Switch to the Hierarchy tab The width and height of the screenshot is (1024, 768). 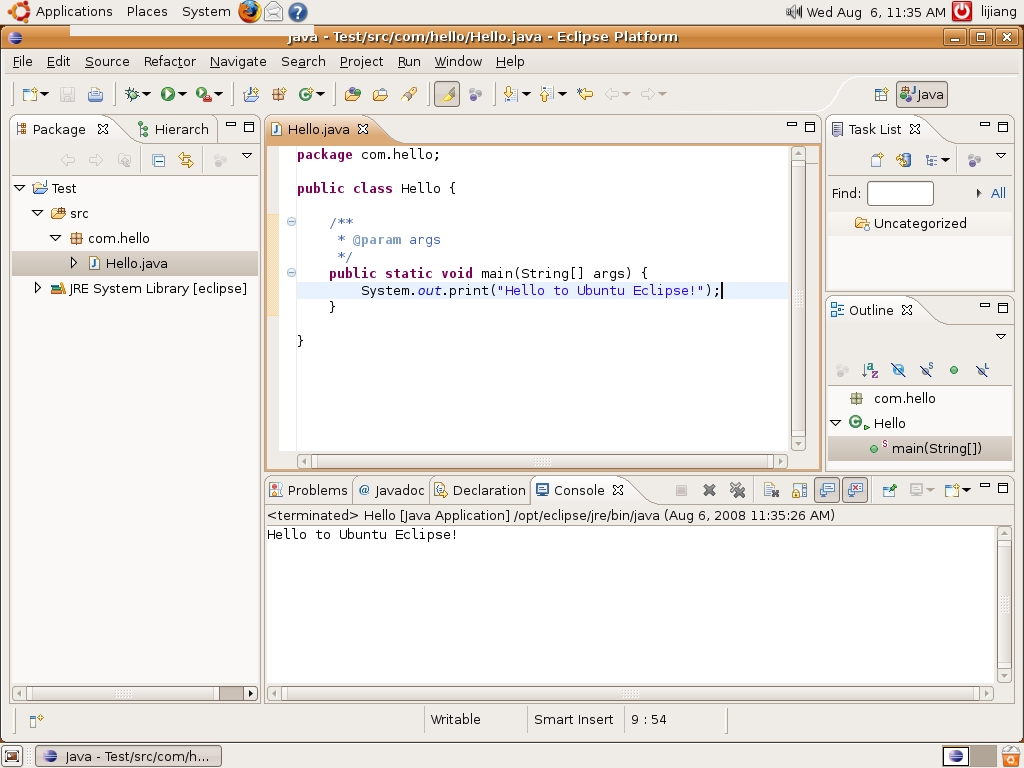174,129
